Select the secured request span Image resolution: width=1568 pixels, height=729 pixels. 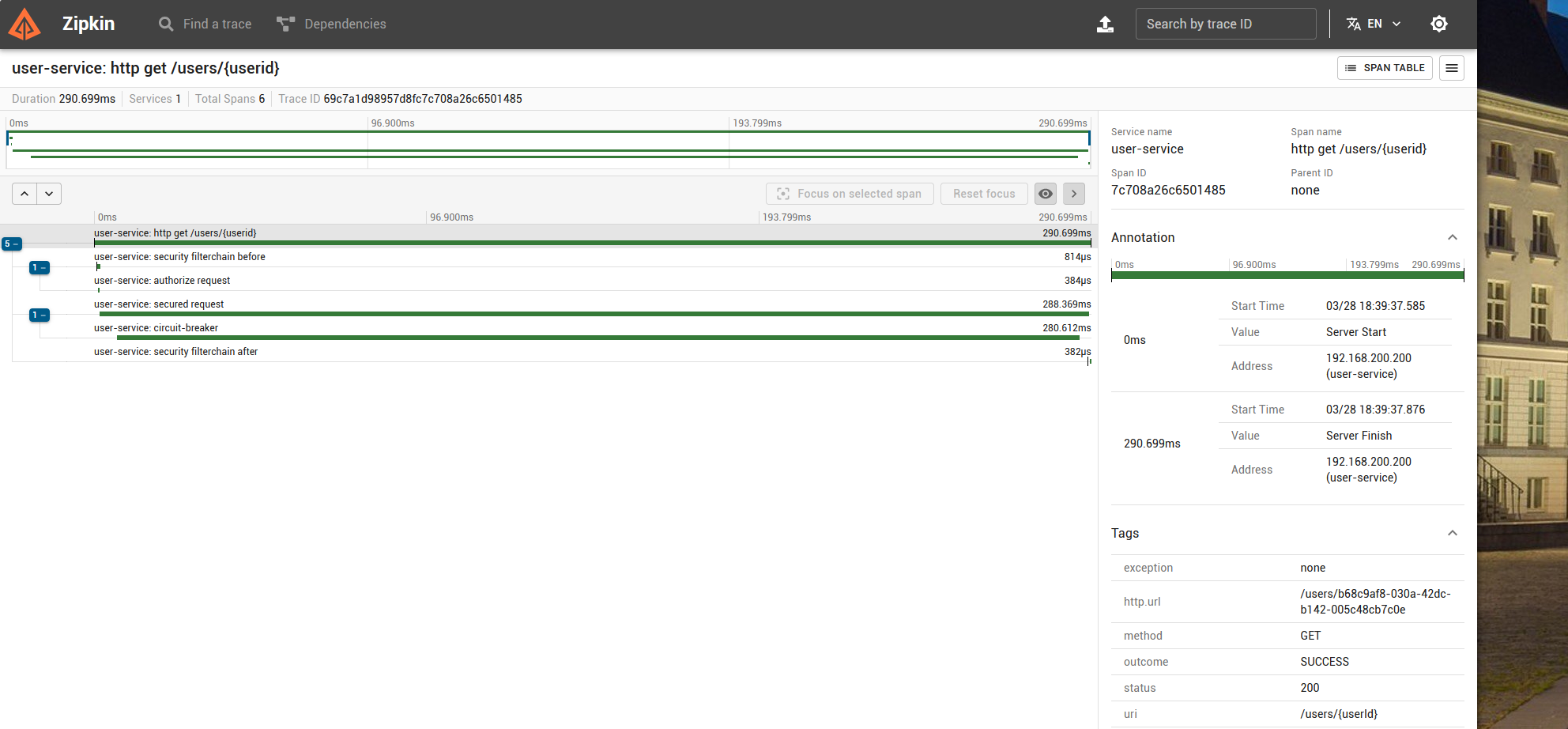coord(593,307)
